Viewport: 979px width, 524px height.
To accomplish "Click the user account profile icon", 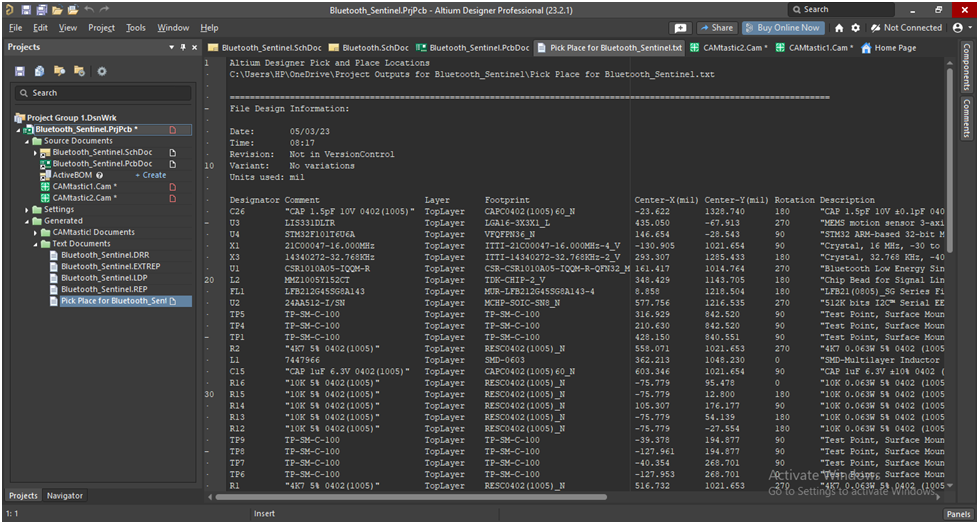I will click(x=958, y=28).
